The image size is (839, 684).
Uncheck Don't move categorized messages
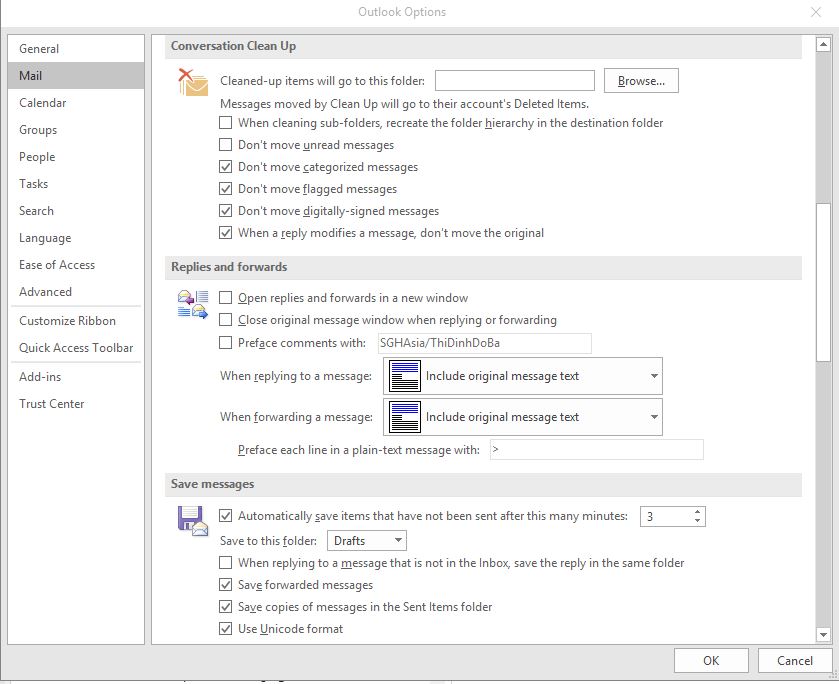coord(226,166)
